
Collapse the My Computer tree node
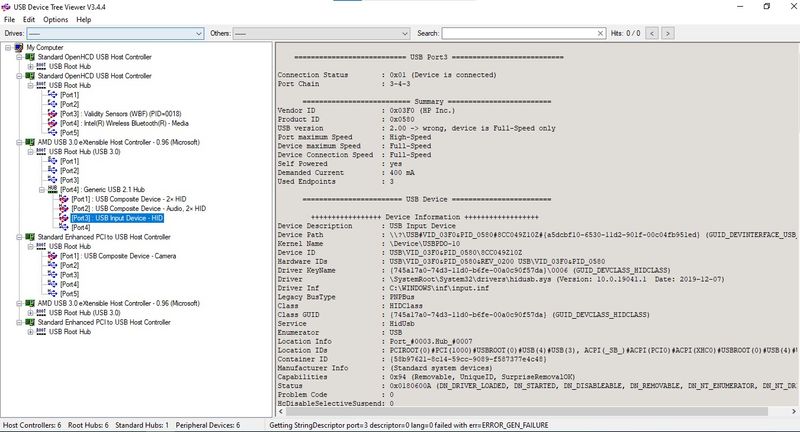6,47
